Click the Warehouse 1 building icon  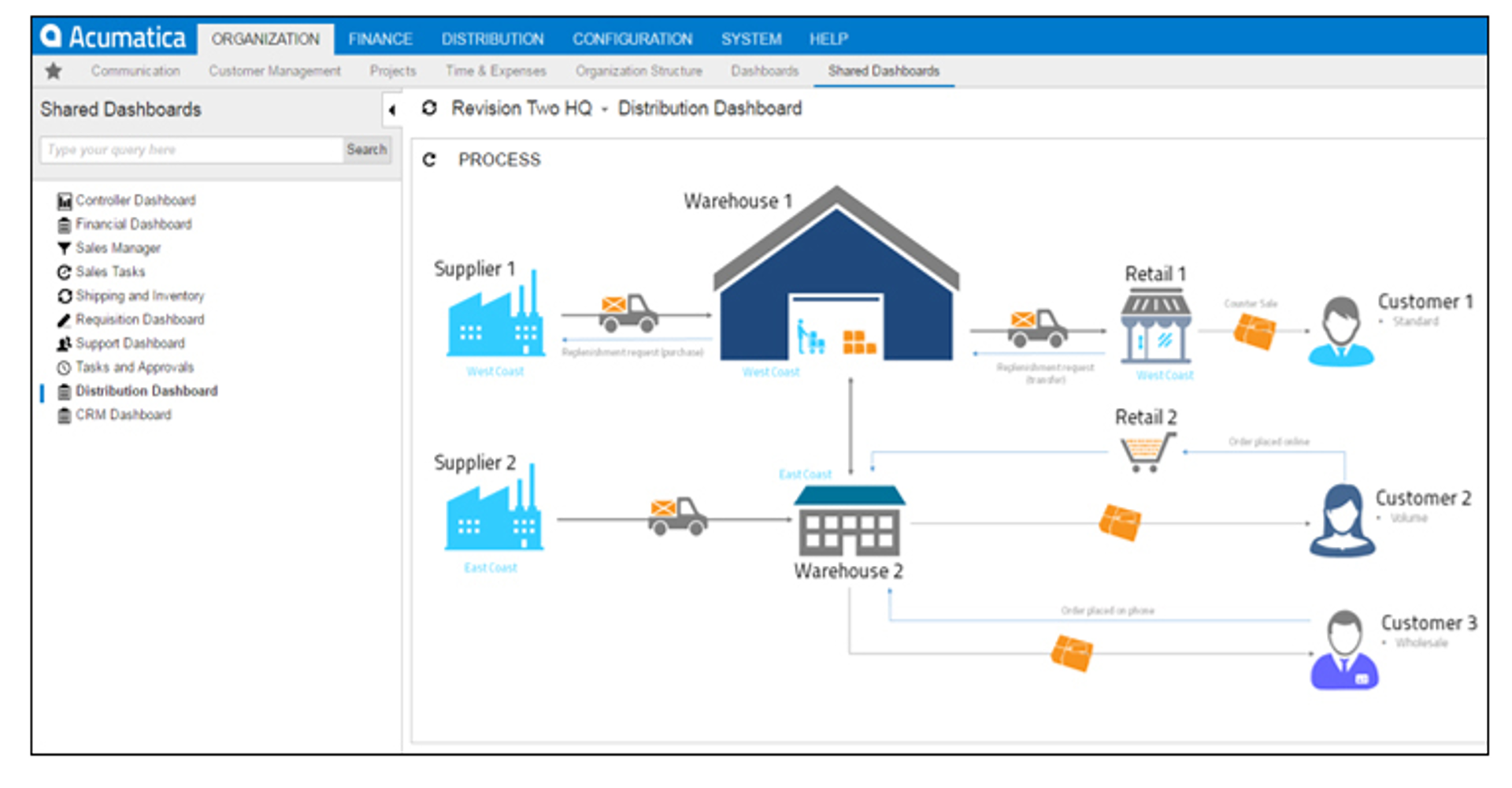tap(836, 284)
